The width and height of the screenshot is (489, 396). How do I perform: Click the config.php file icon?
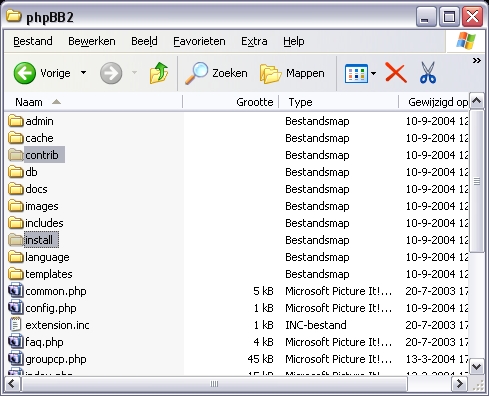point(16,307)
